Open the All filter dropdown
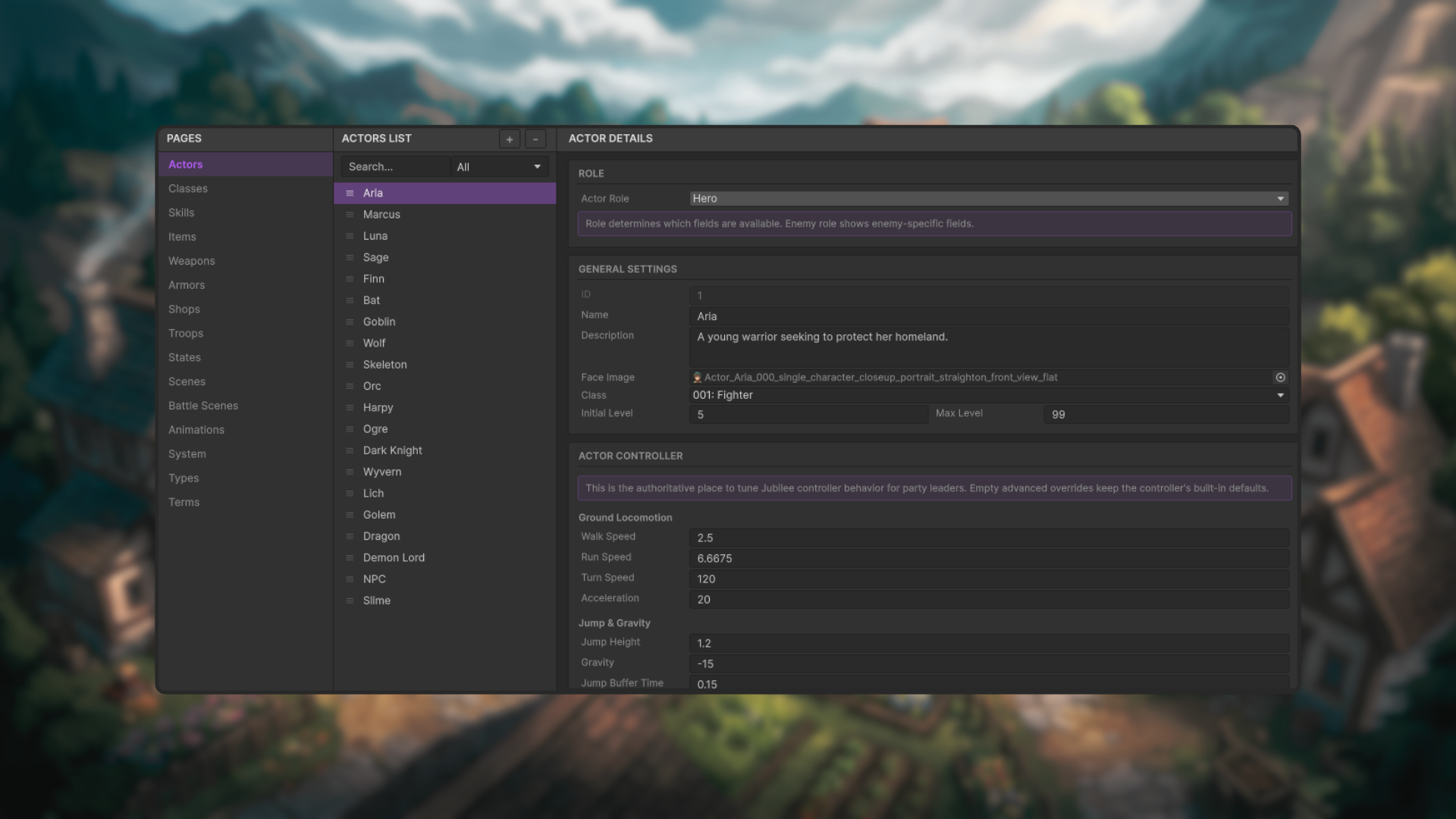1456x819 pixels. tap(499, 167)
